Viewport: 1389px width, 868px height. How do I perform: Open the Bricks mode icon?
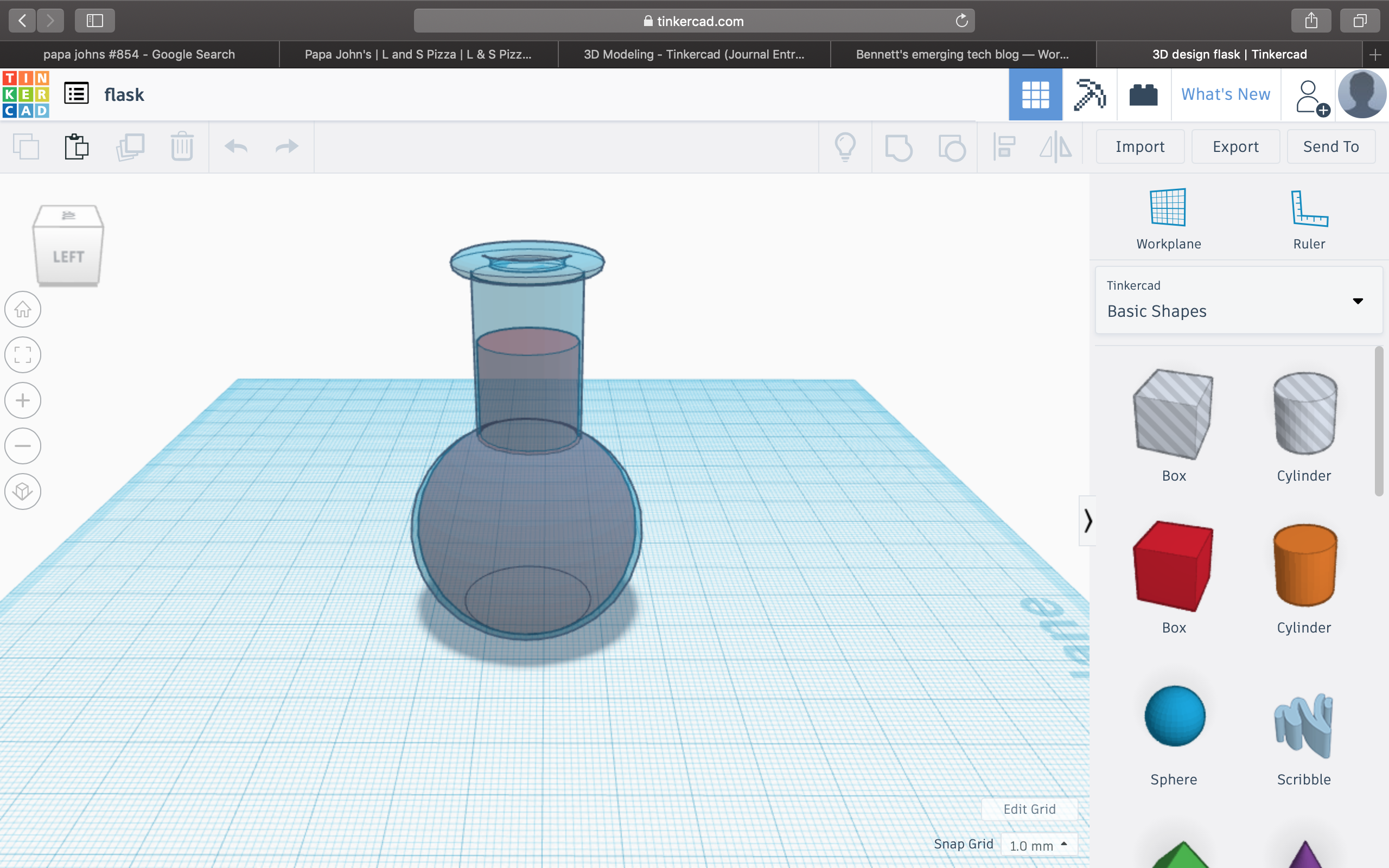[1143, 95]
